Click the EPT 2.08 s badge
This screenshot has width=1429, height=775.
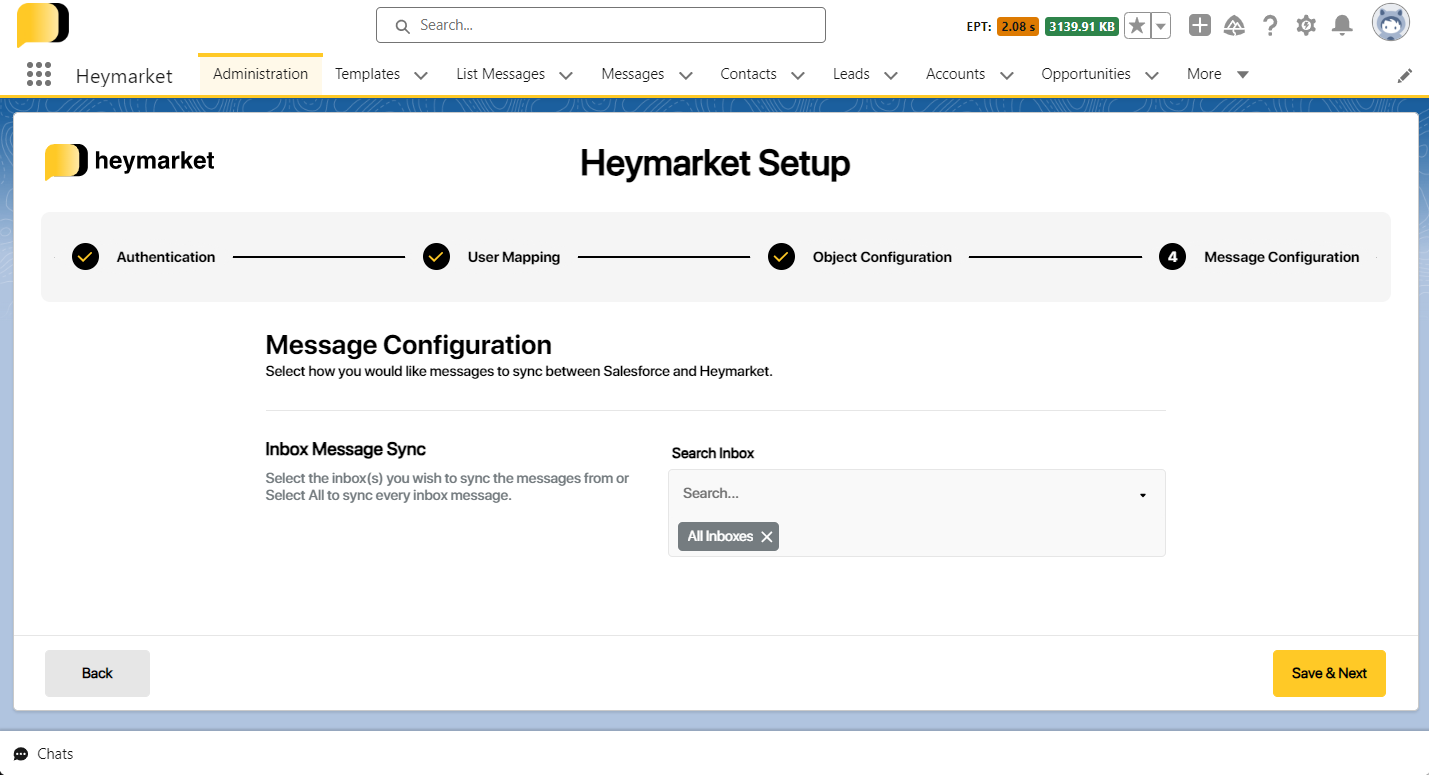(x=1018, y=27)
